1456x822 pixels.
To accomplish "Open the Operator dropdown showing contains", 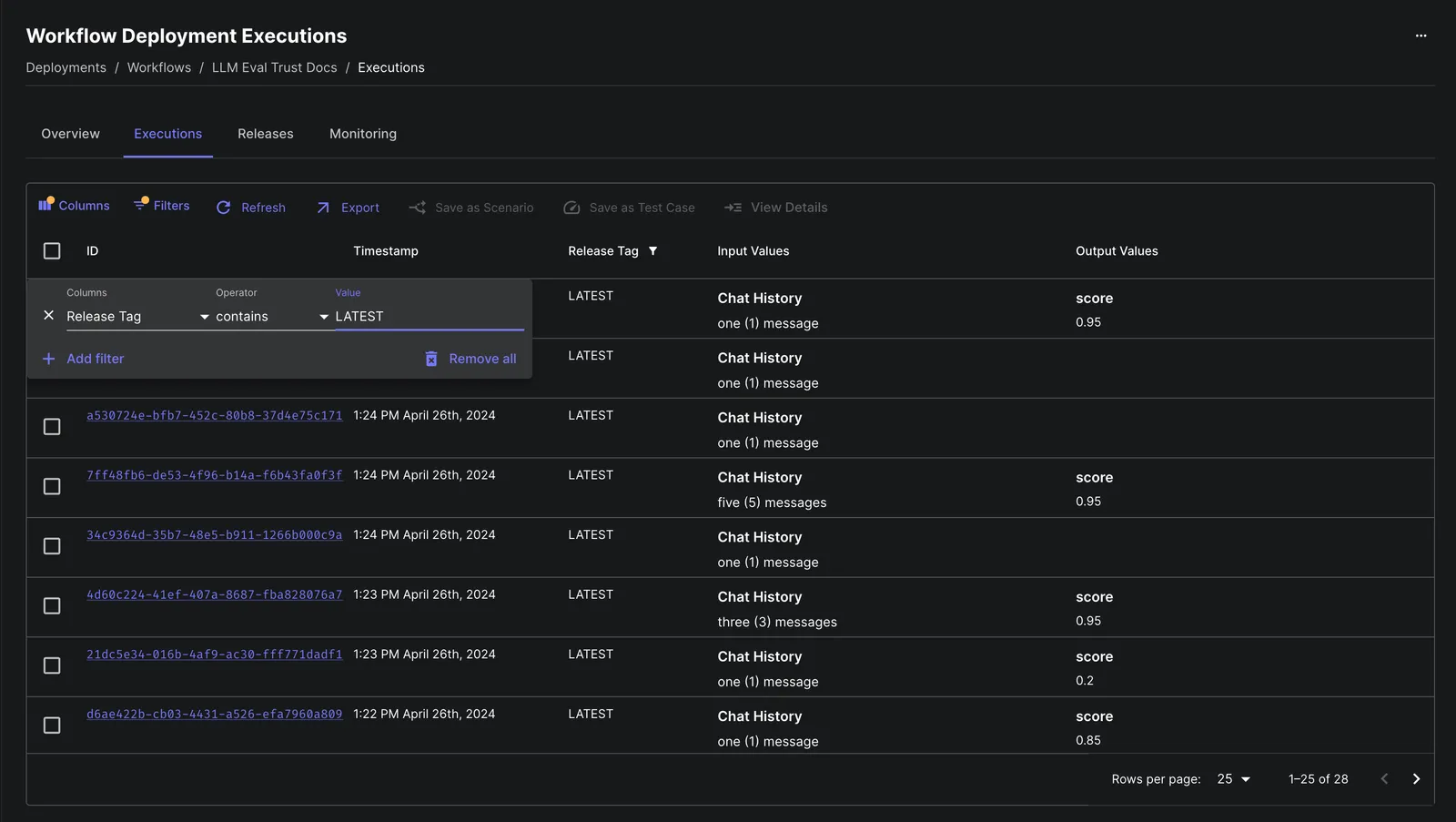I will tap(272, 317).
